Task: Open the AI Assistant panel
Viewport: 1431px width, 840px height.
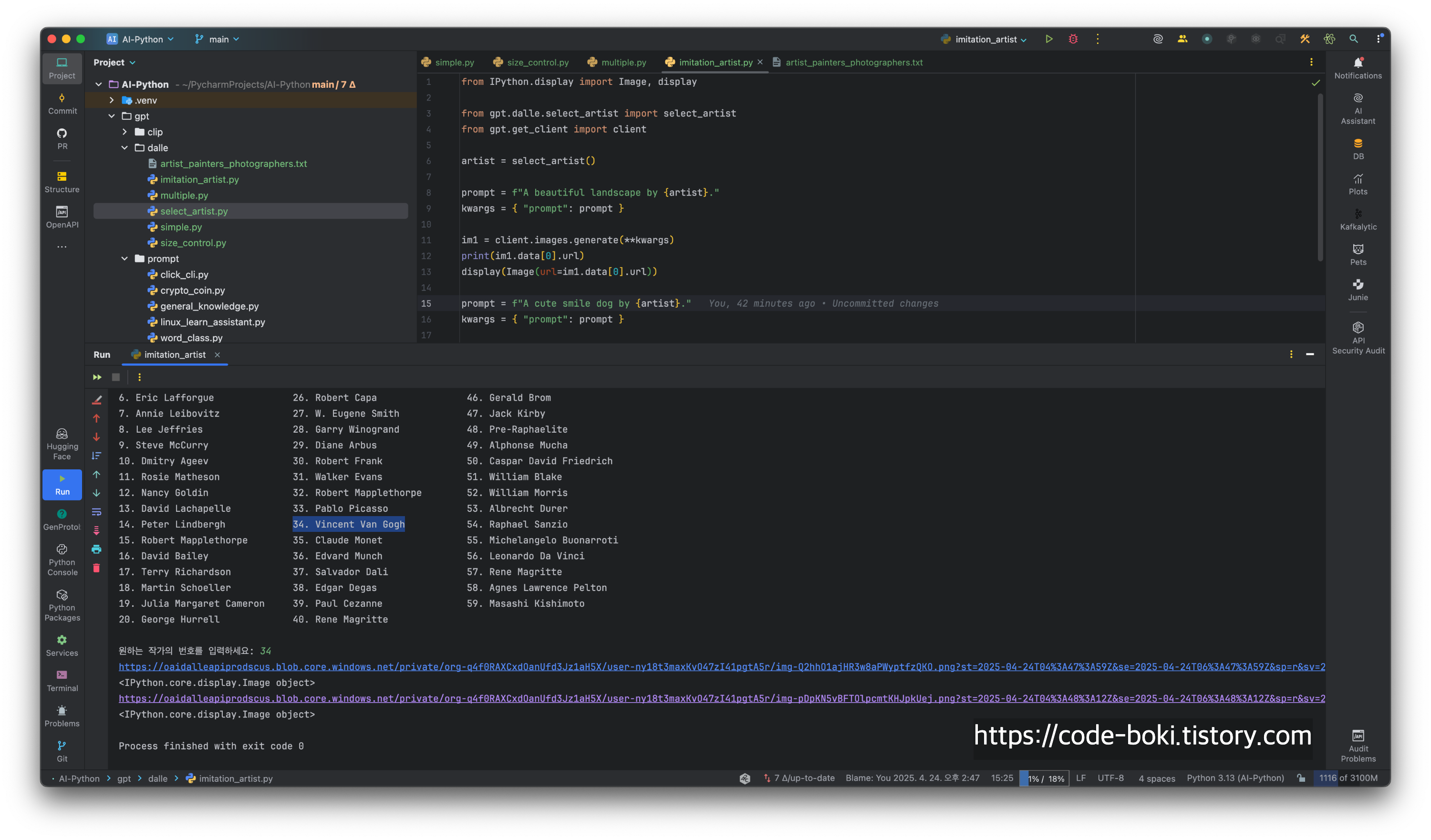Action: tap(1358, 108)
